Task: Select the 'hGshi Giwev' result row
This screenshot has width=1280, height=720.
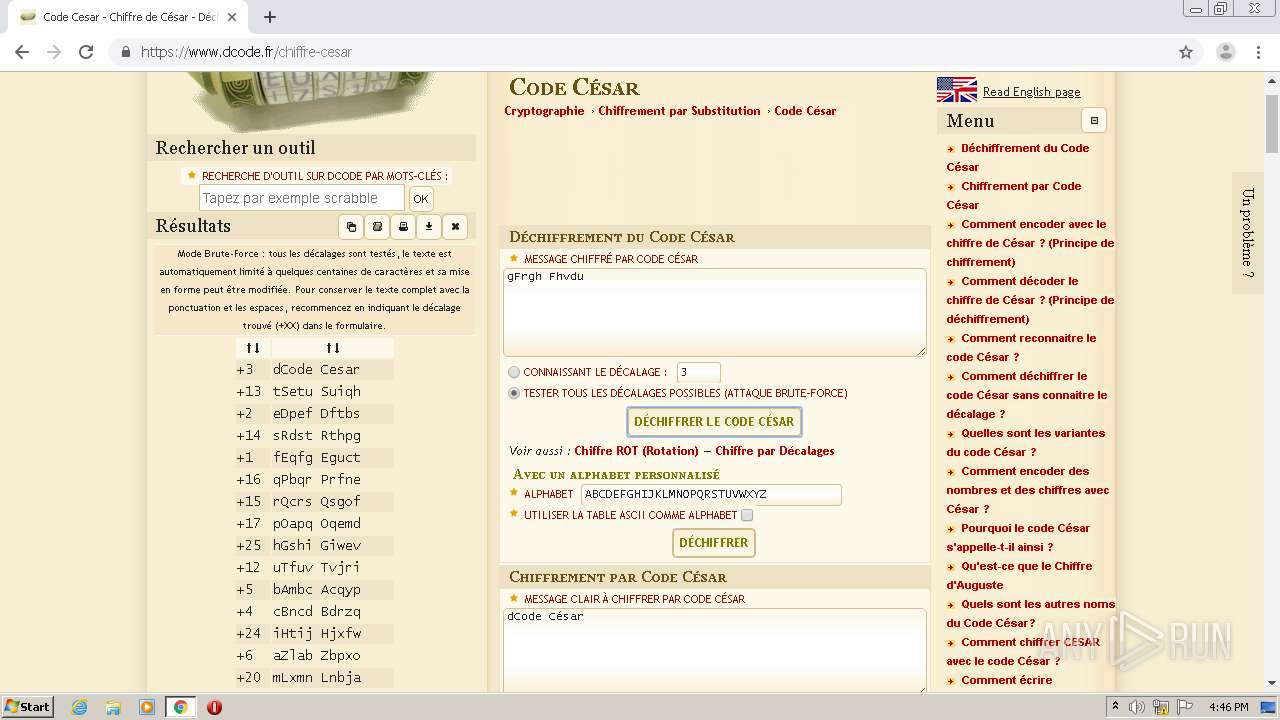Action: 314,545
